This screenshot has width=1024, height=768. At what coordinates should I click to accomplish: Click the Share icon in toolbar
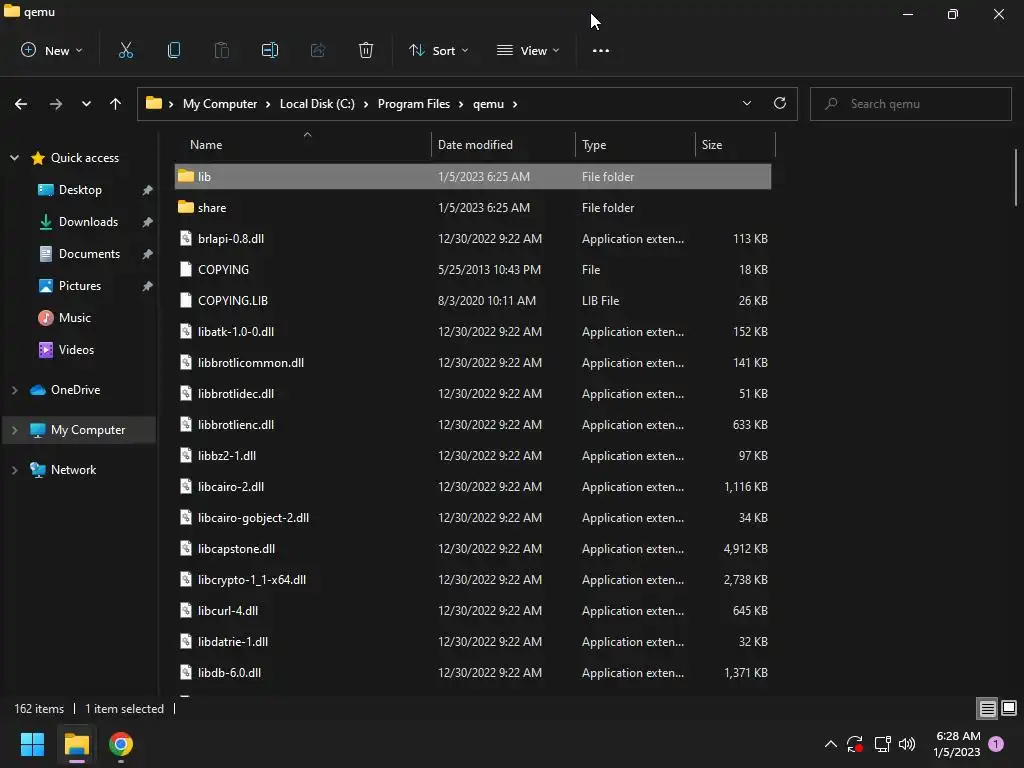pyautogui.click(x=318, y=50)
